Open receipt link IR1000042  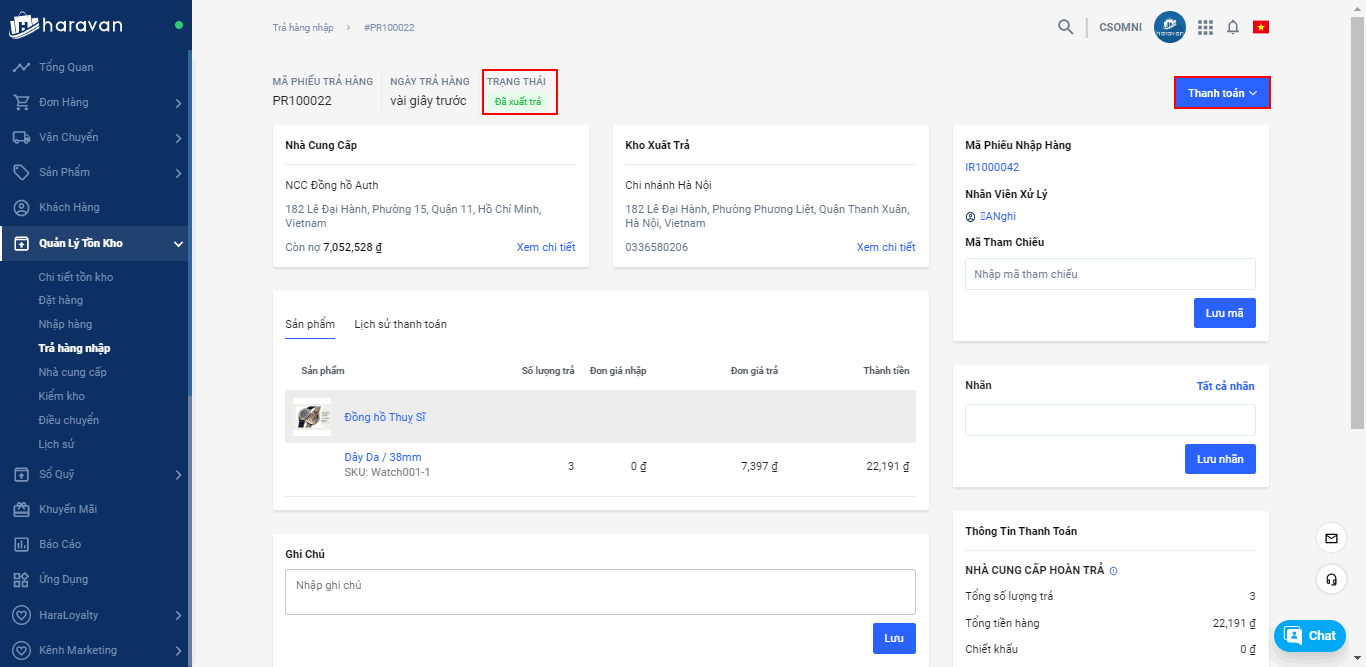tap(992, 167)
